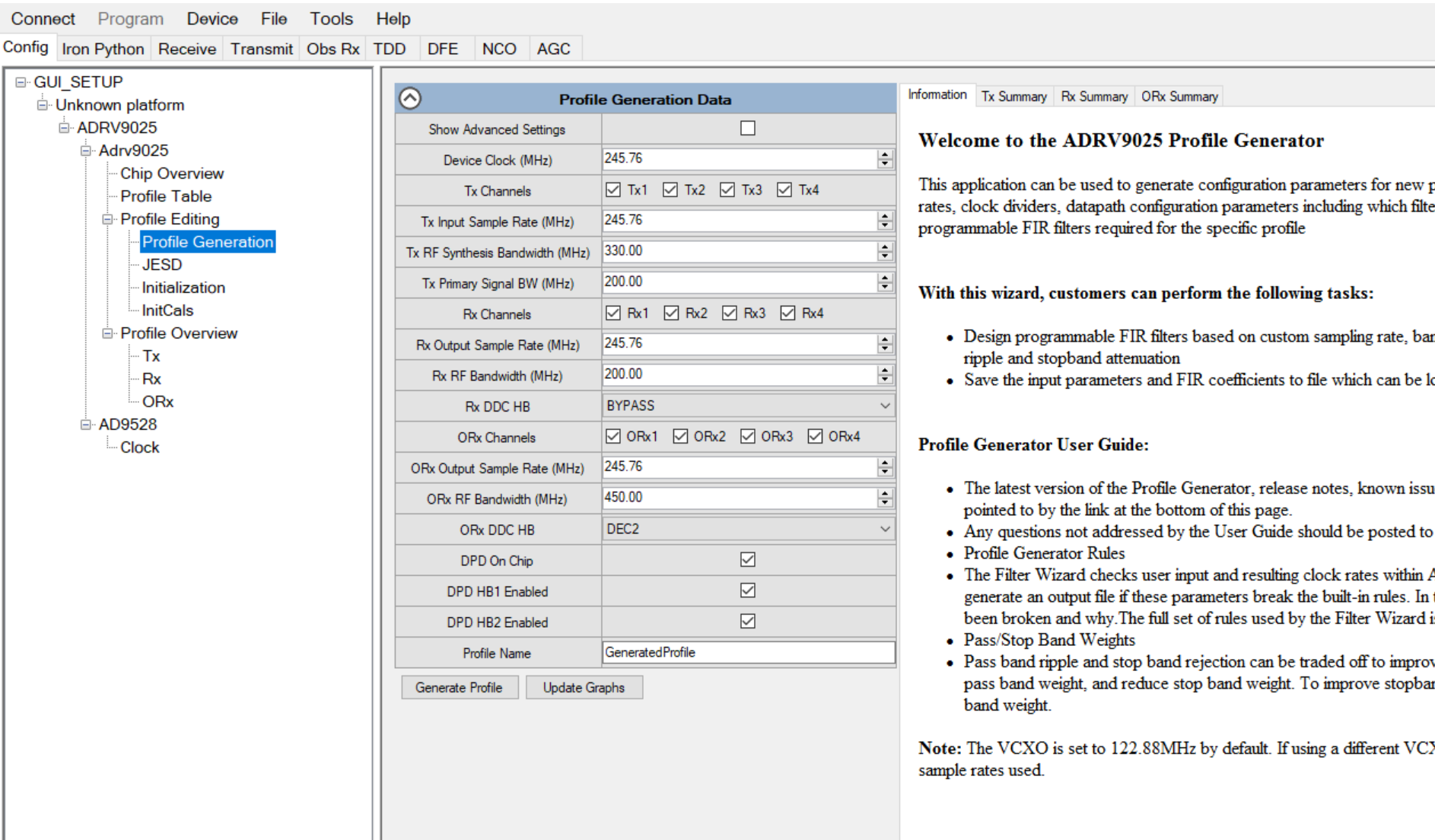The width and height of the screenshot is (1435, 840).
Task: Switch to the Obs Rx tab
Action: [332, 49]
